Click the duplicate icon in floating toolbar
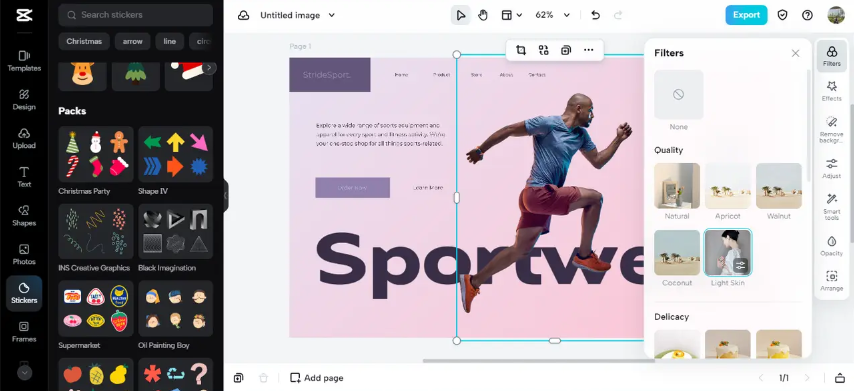854x391 pixels. click(566, 50)
